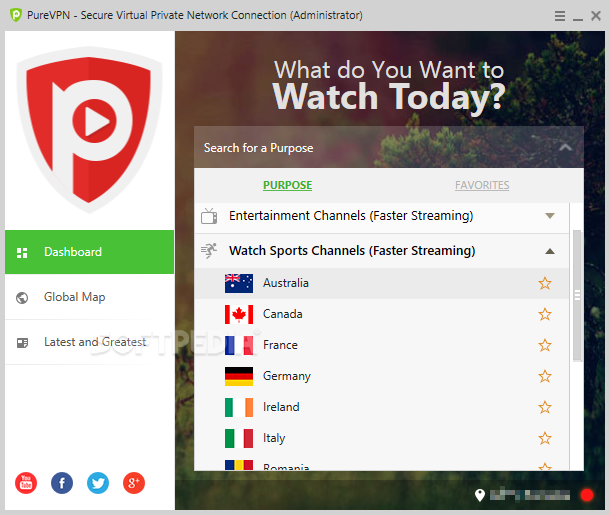Screen dimensions: 610x515
Task: Click the red connection status indicator
Action: [x=587, y=495]
